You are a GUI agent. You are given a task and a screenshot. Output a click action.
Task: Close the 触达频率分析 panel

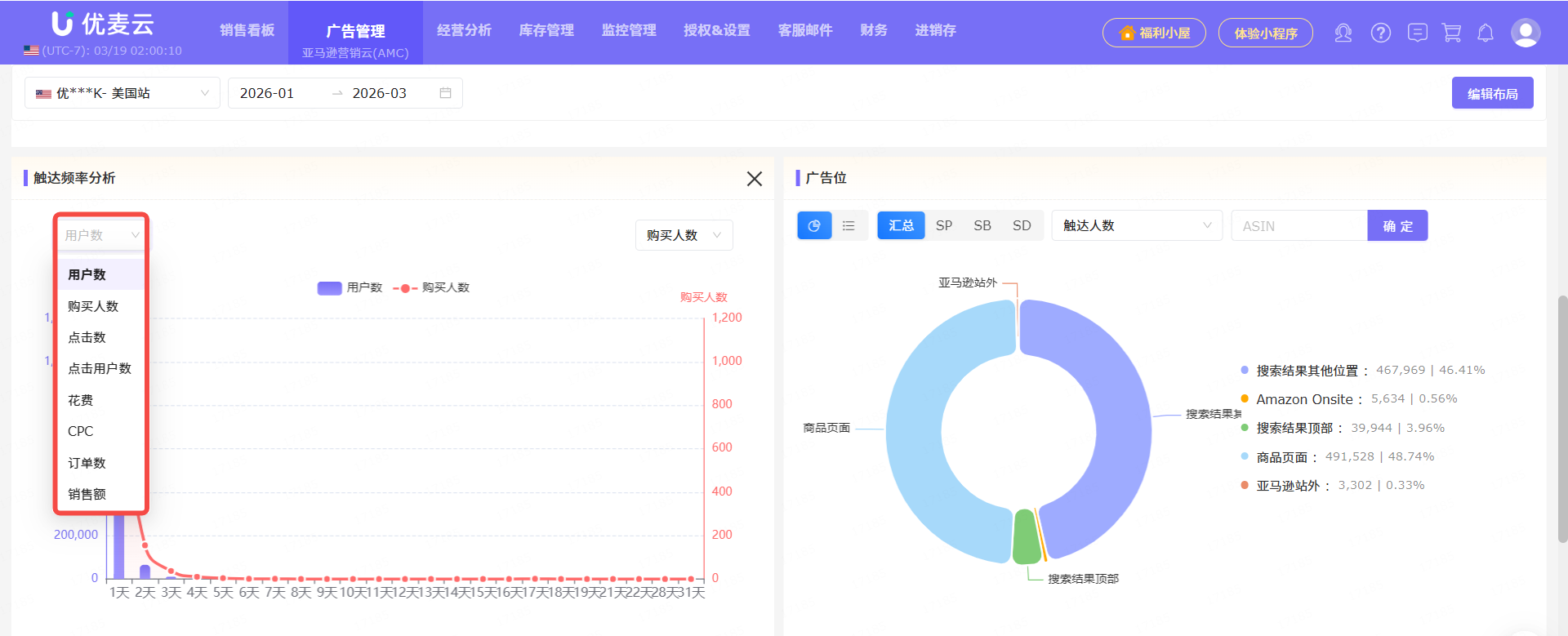(755, 179)
